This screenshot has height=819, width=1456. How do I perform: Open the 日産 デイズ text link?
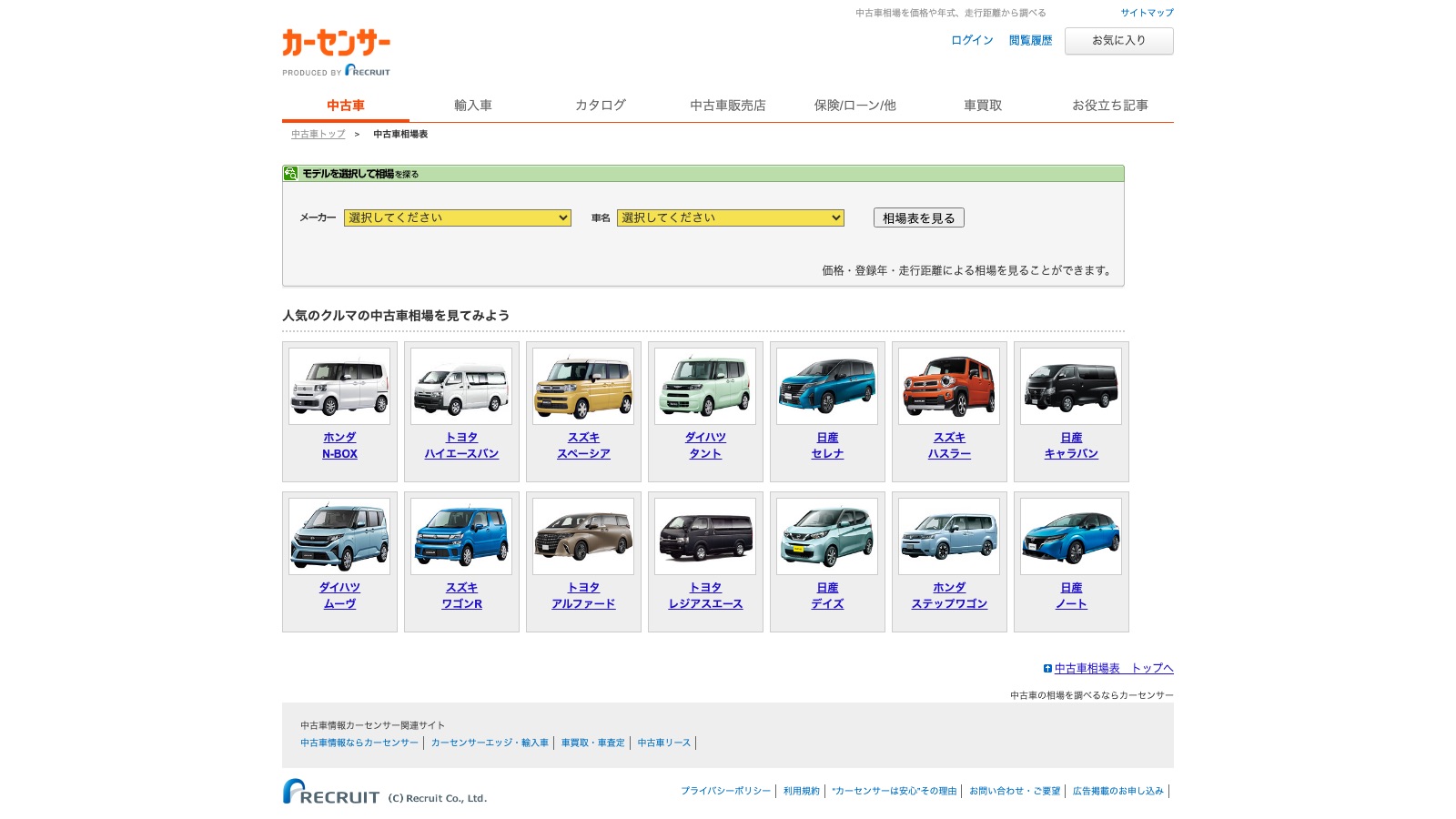(x=827, y=596)
